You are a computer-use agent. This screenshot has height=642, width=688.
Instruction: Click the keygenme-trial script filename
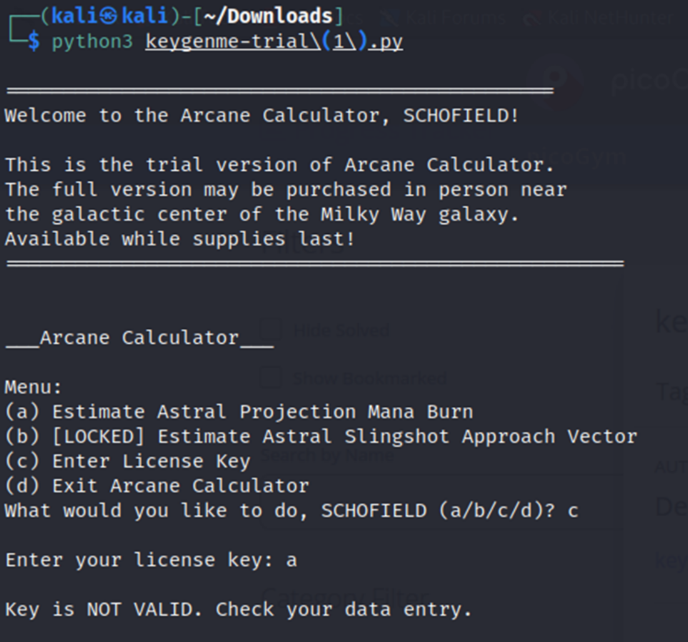(273, 43)
